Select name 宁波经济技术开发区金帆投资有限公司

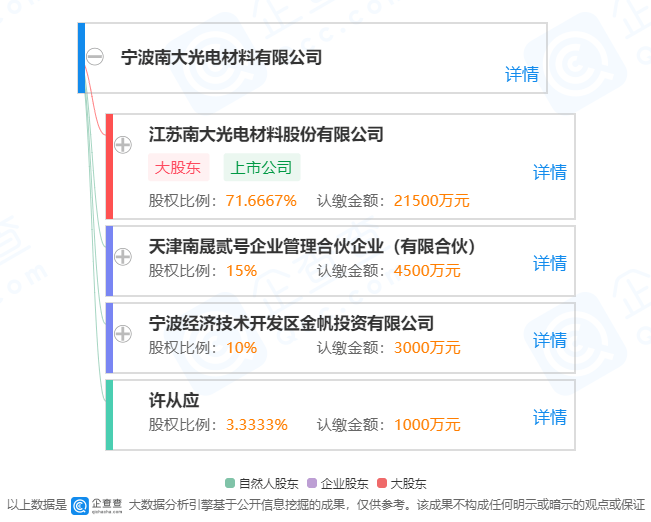[291, 323]
